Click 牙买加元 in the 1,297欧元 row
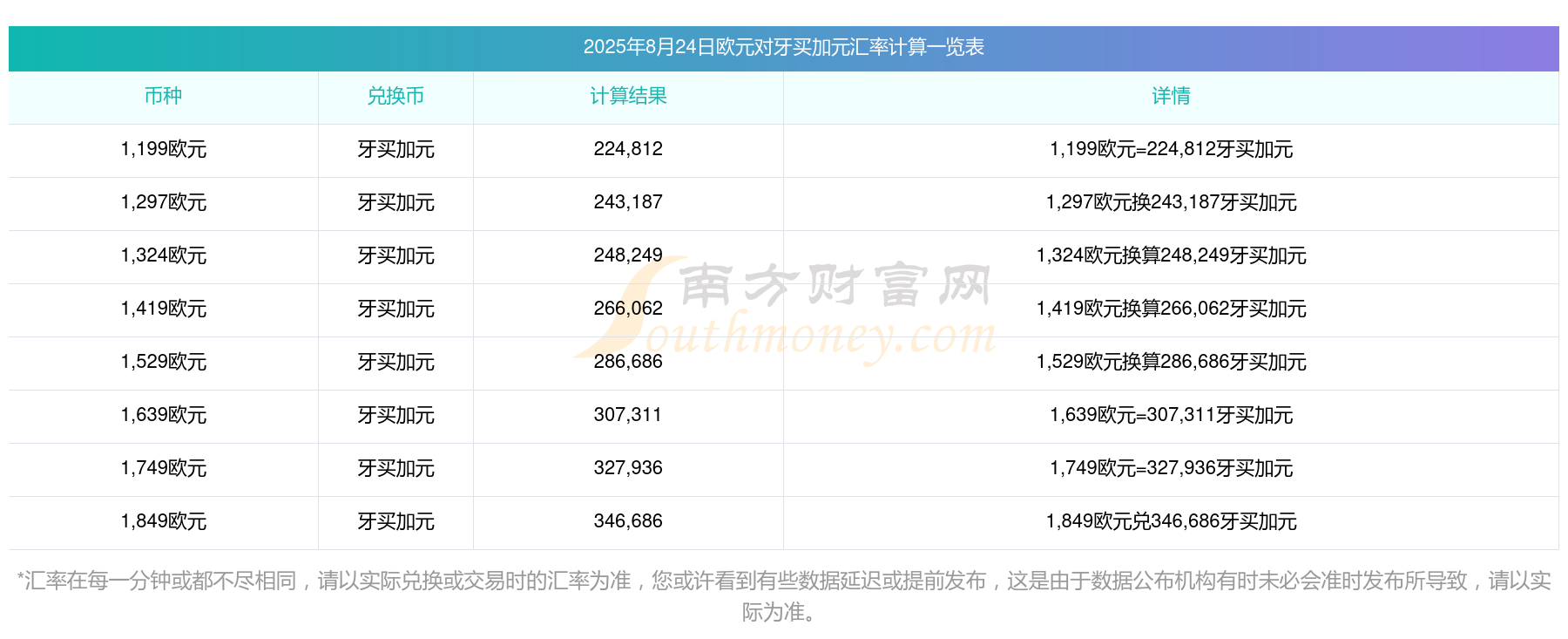1568x639 pixels. point(395,202)
